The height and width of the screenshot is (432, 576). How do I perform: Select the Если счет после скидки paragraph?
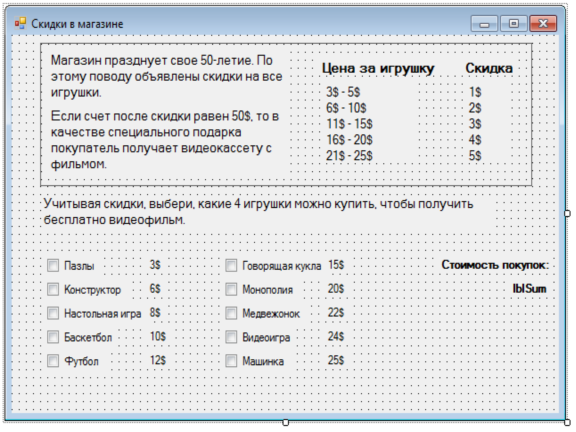coord(165,140)
